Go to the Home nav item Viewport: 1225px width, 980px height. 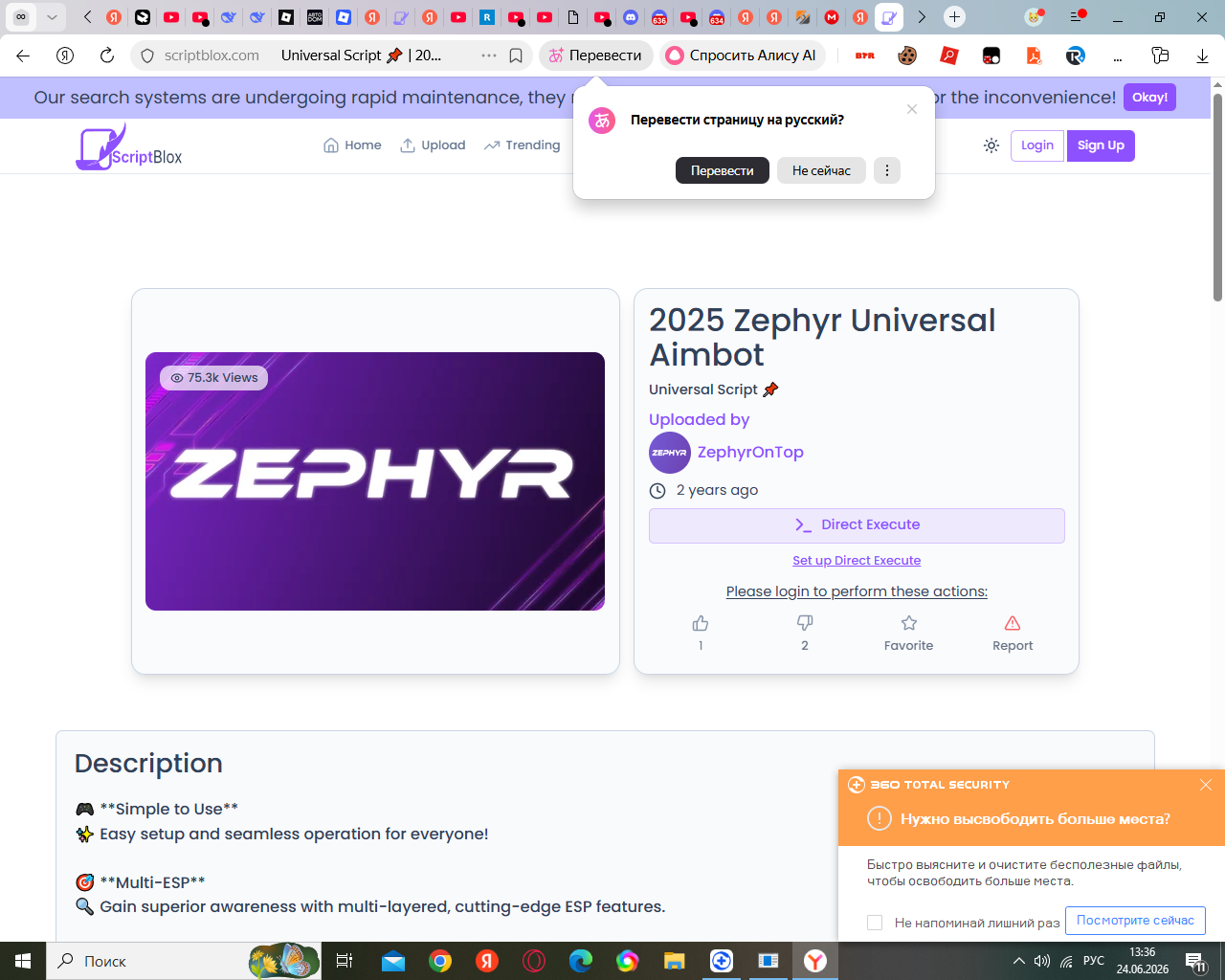tap(352, 145)
